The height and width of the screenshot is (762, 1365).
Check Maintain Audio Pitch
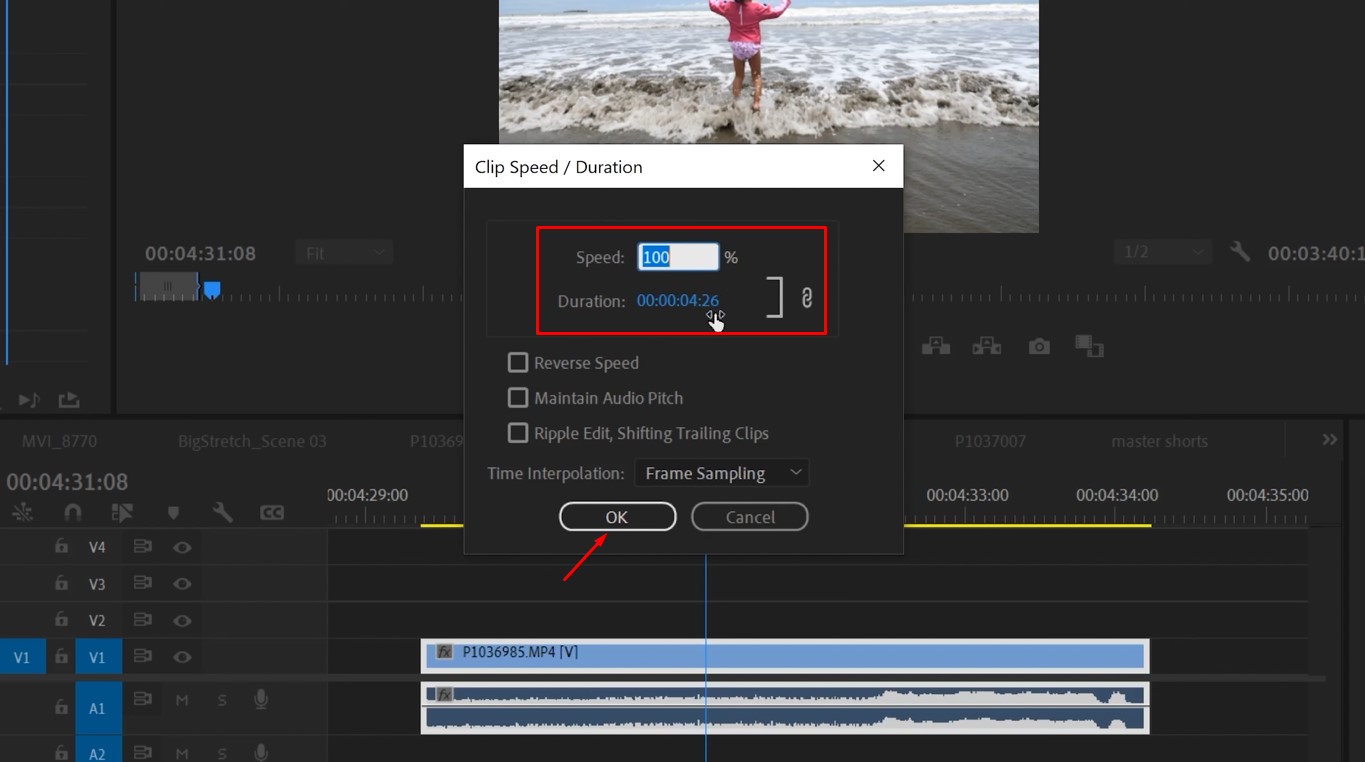[x=518, y=397]
